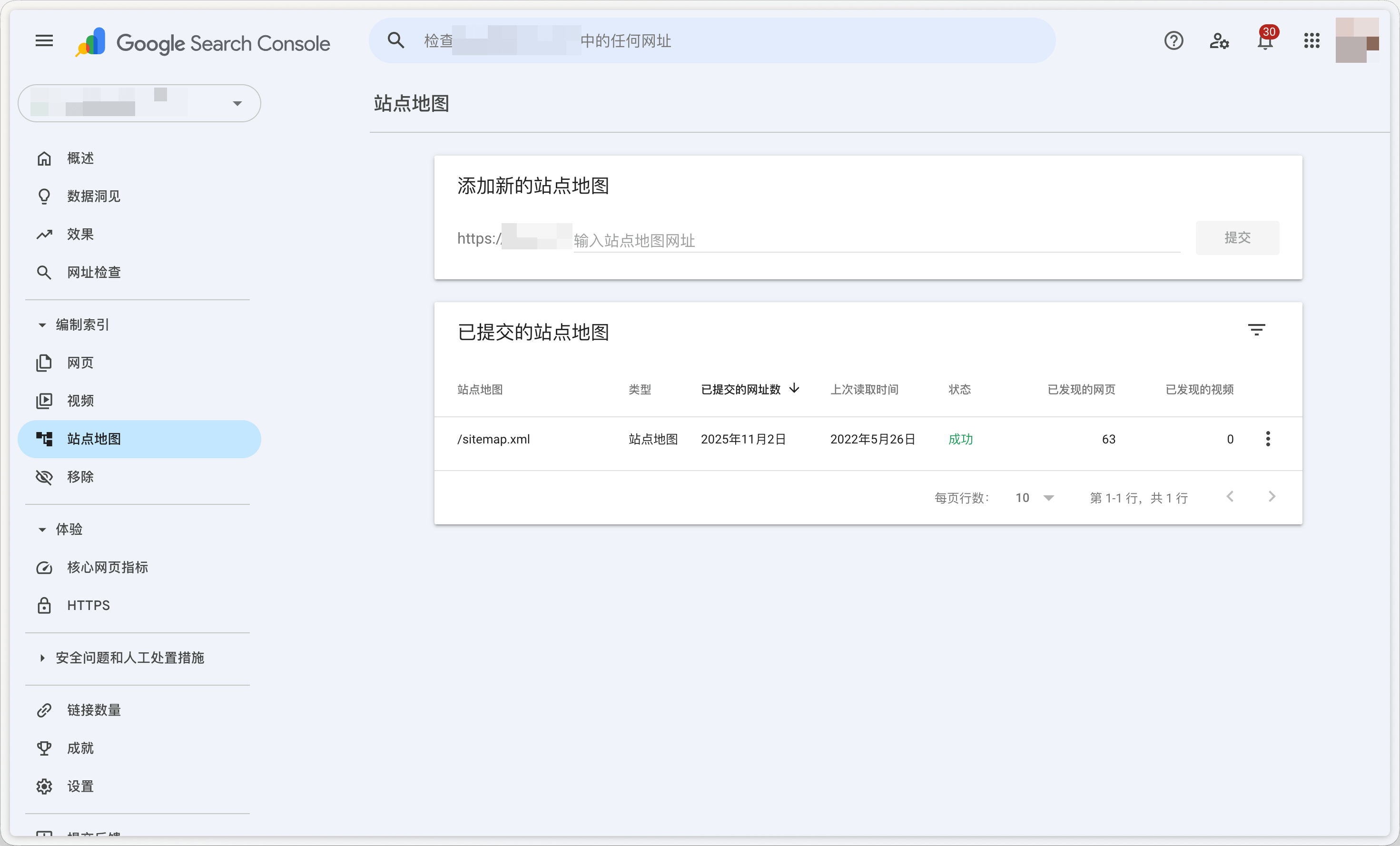Open 设置 settings page
Screen dimensions: 1400x846
[x=139, y=787]
